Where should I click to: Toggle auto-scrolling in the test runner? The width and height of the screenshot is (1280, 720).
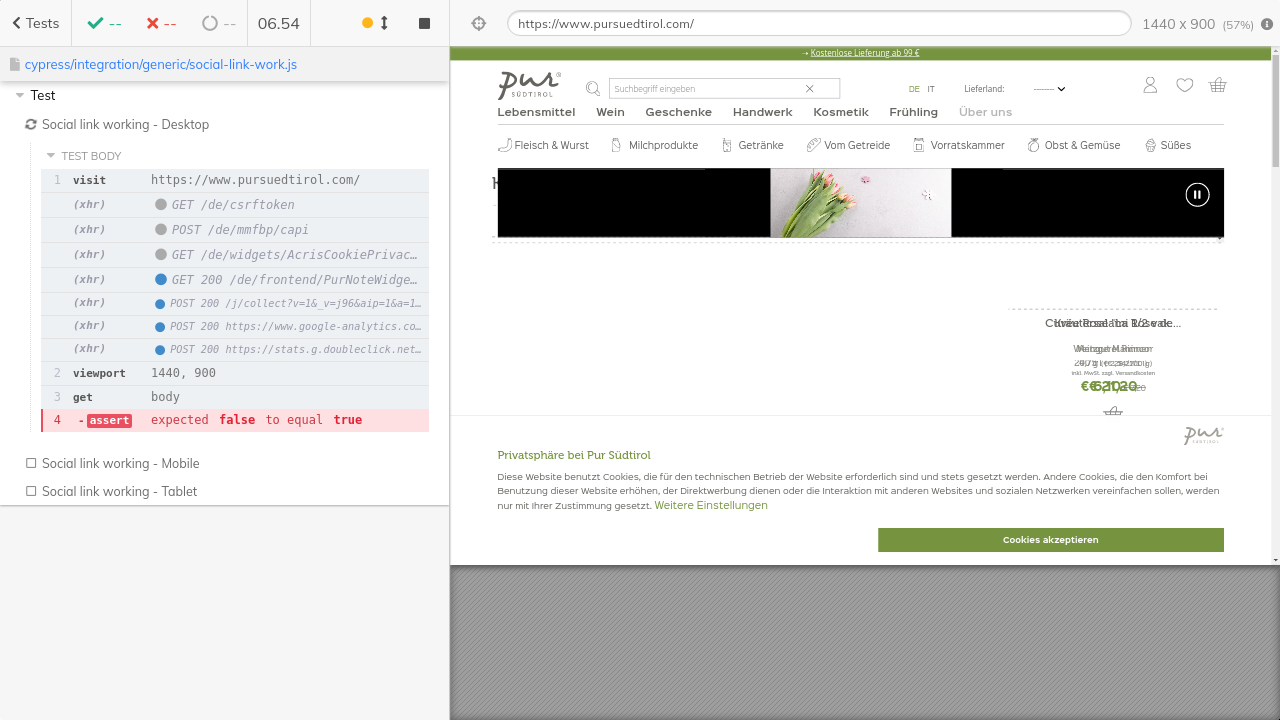click(375, 23)
